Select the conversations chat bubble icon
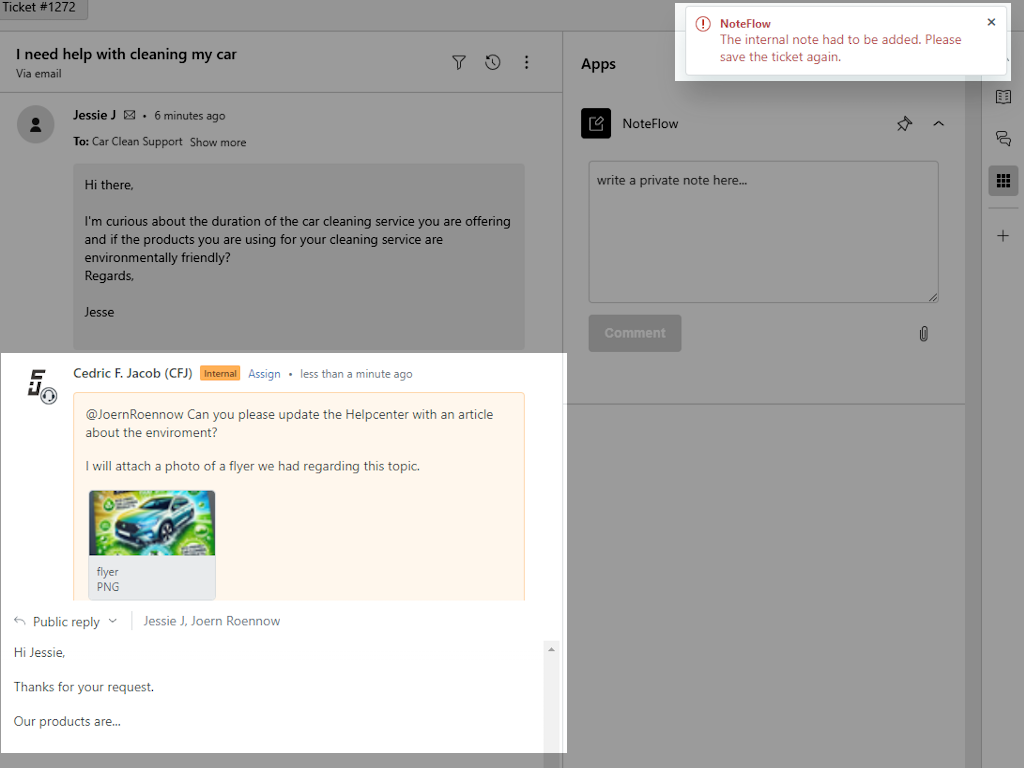 [1003, 138]
